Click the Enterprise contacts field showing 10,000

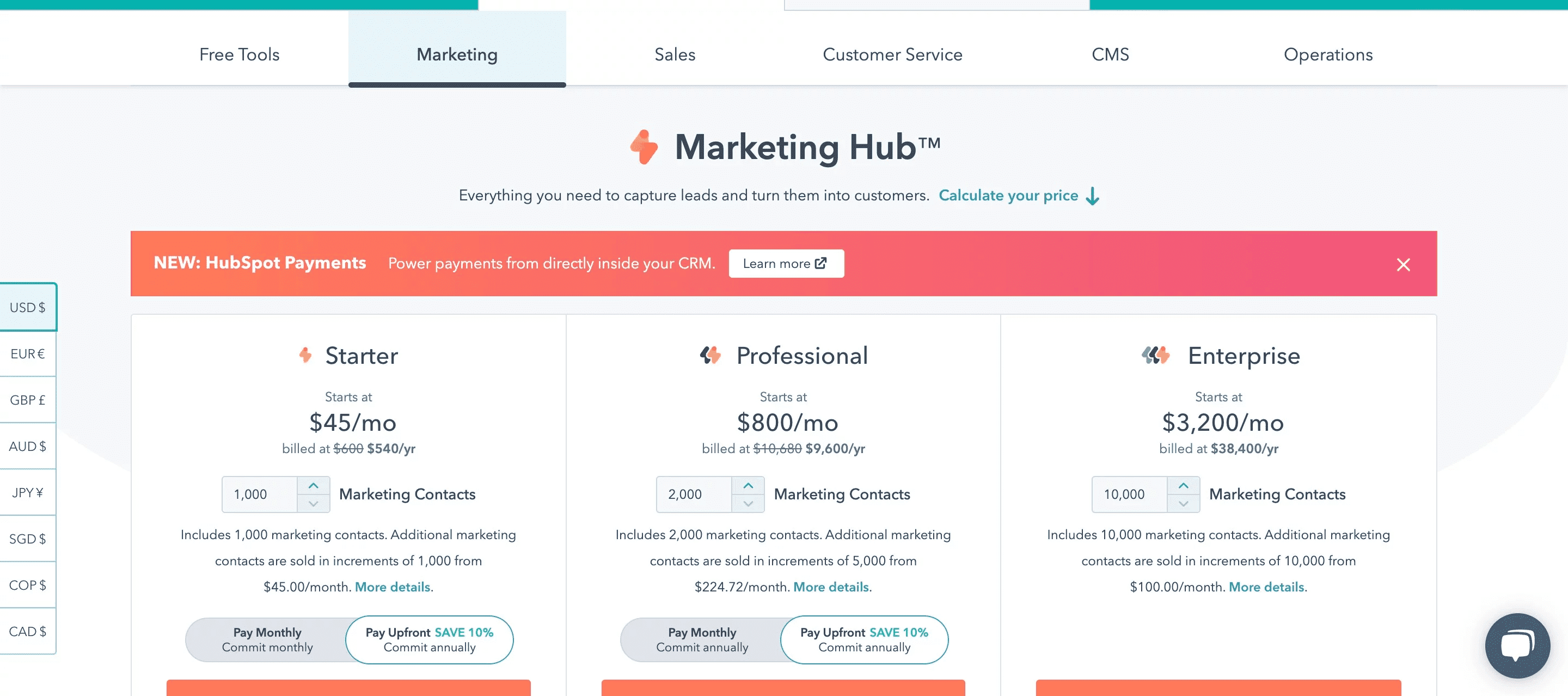(x=1130, y=494)
